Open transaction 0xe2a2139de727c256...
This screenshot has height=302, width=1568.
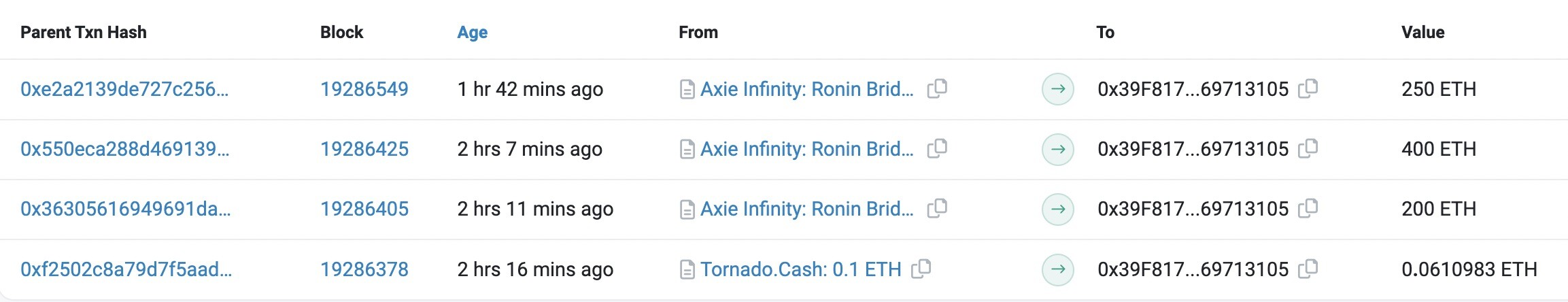pos(124,89)
